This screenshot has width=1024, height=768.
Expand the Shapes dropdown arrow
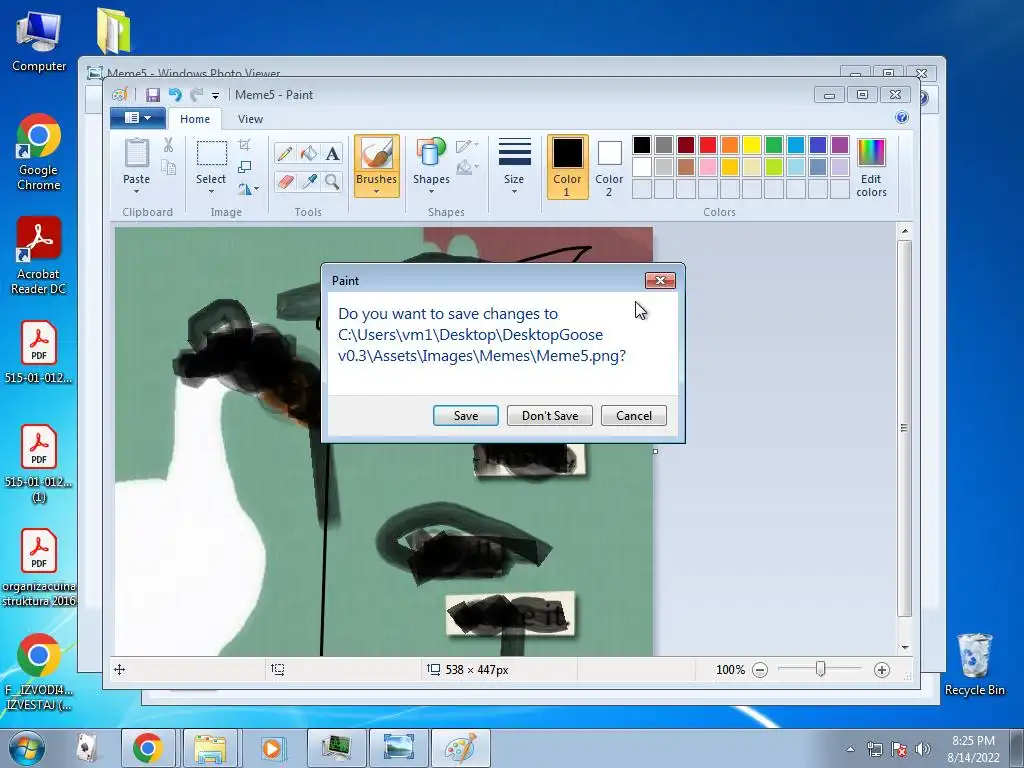pos(431,192)
